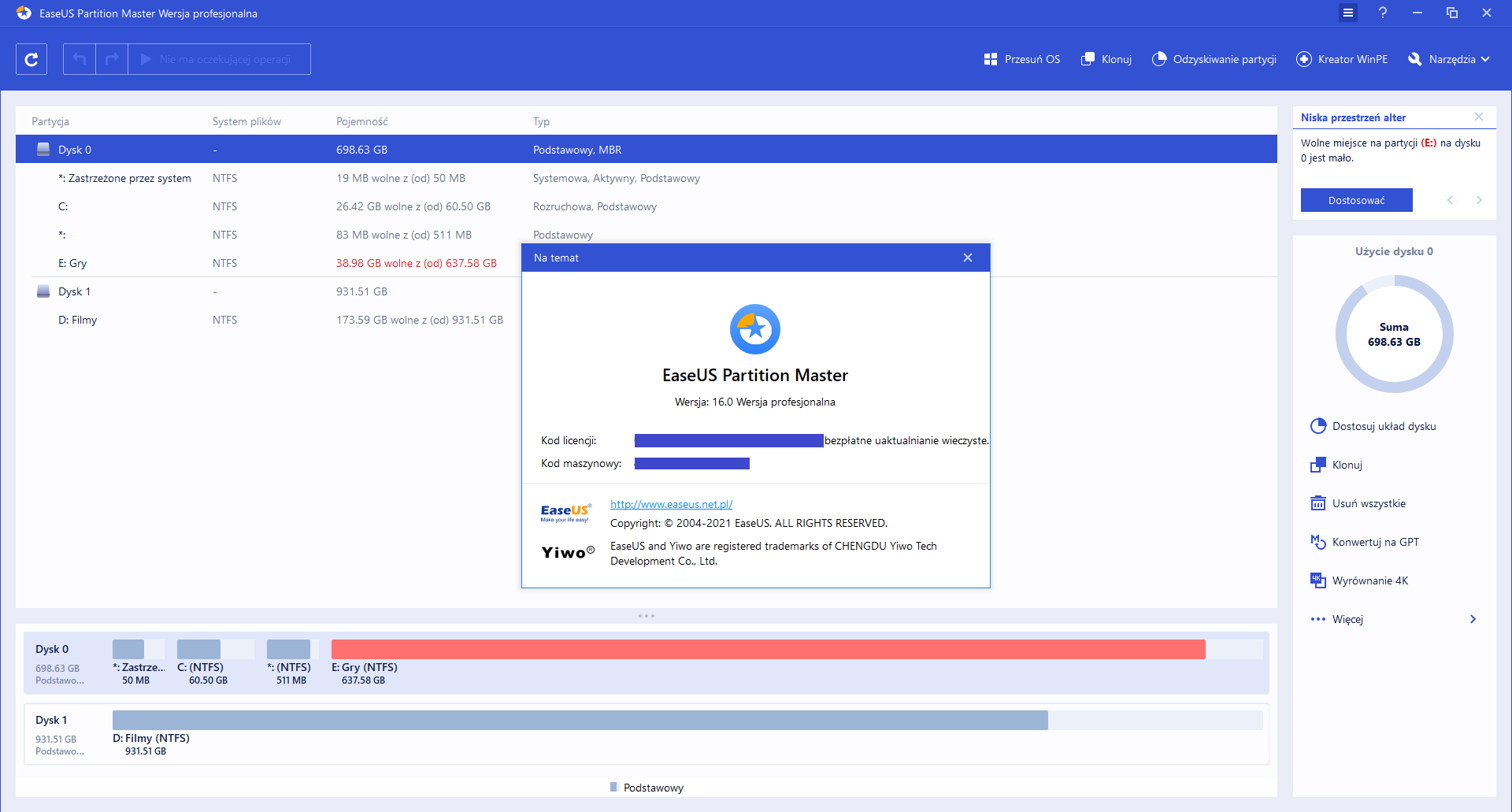Click the Odzyskiwanie partycji pie icon
1512x812 pixels.
(x=1159, y=59)
